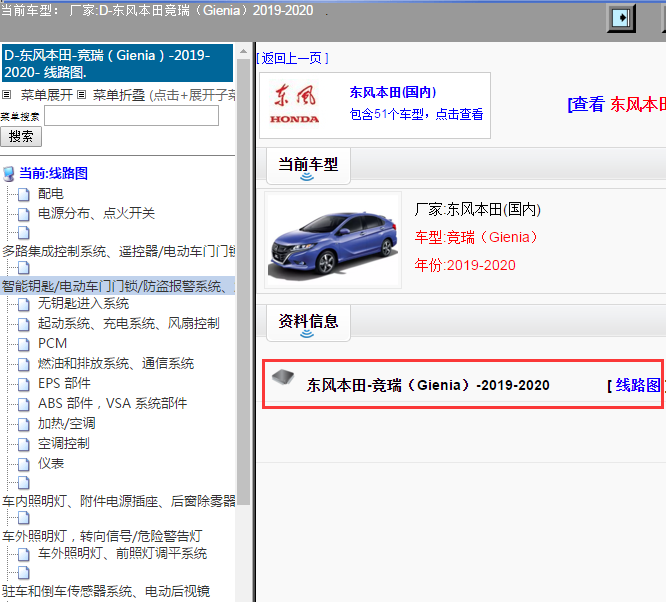Click the page icon beside 无钥匙进入系统

coord(24,304)
